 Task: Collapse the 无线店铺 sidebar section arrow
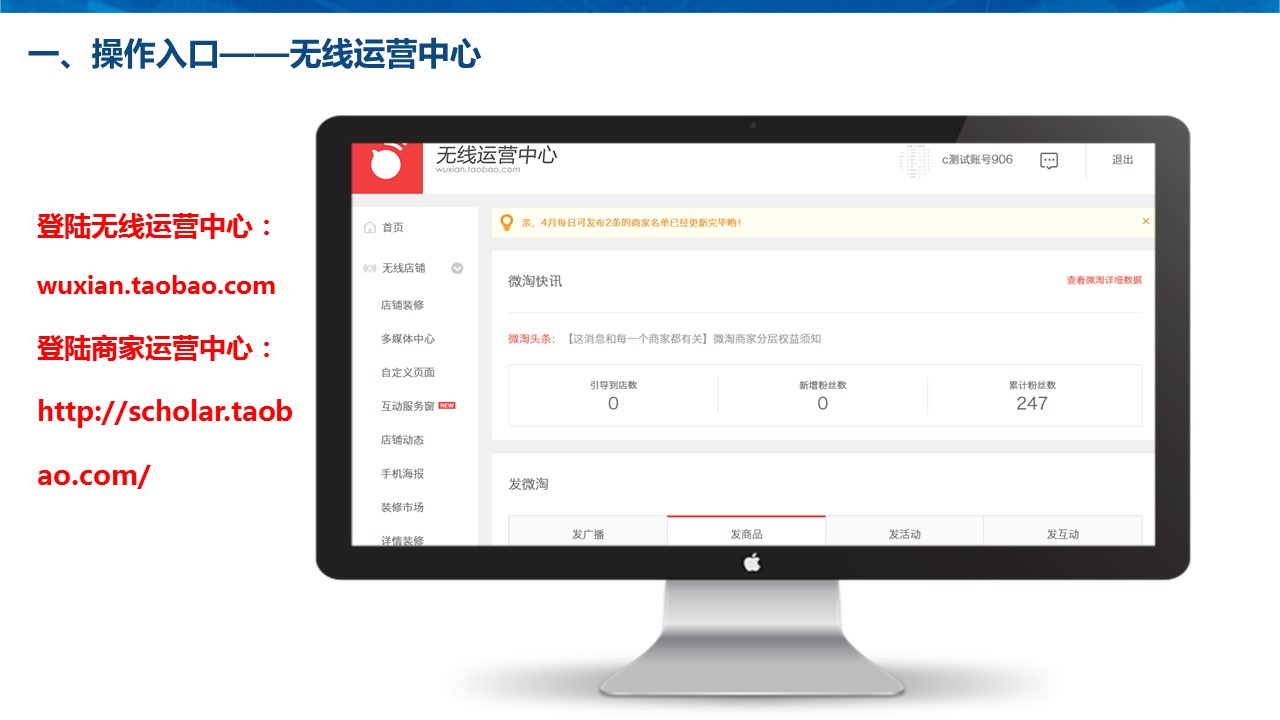458,268
